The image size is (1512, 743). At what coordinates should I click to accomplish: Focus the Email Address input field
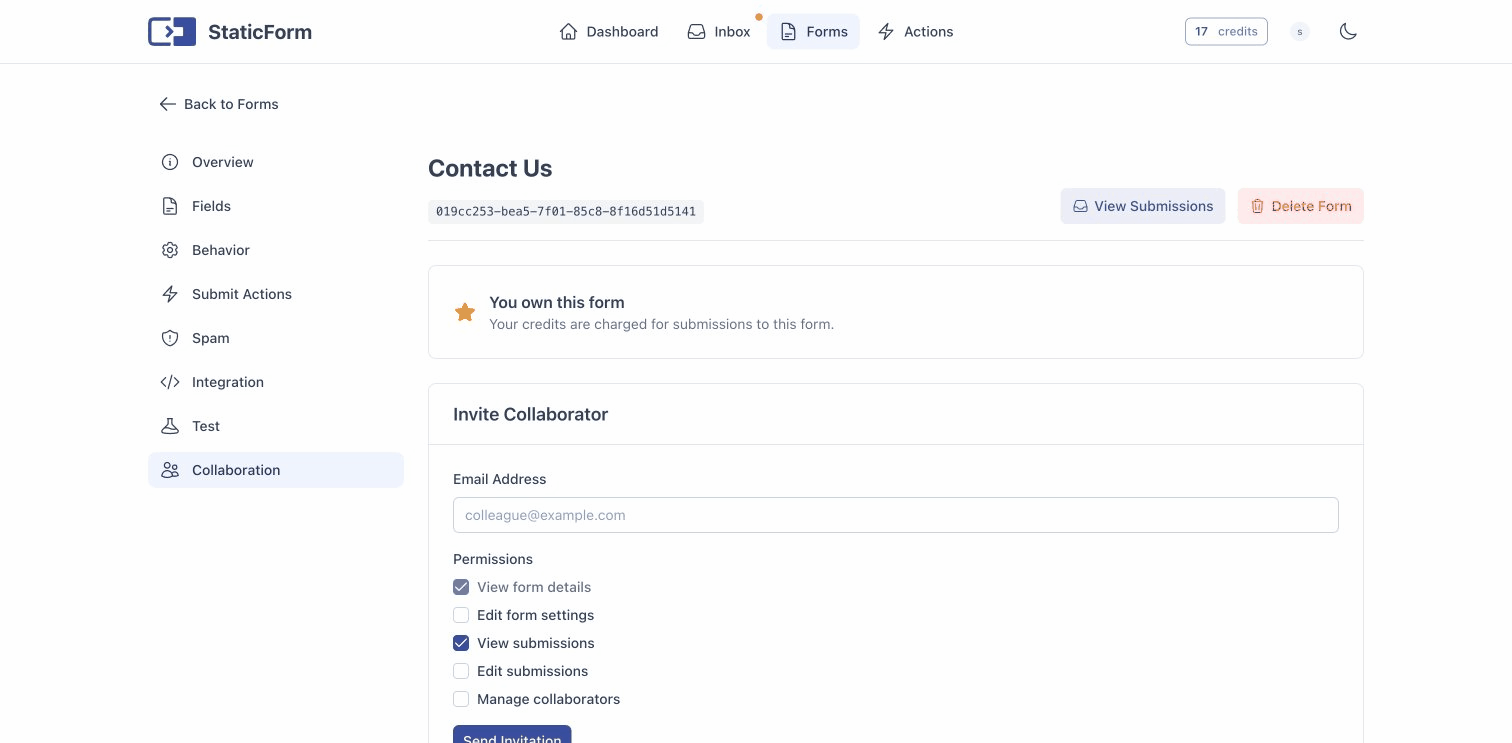[895, 515]
